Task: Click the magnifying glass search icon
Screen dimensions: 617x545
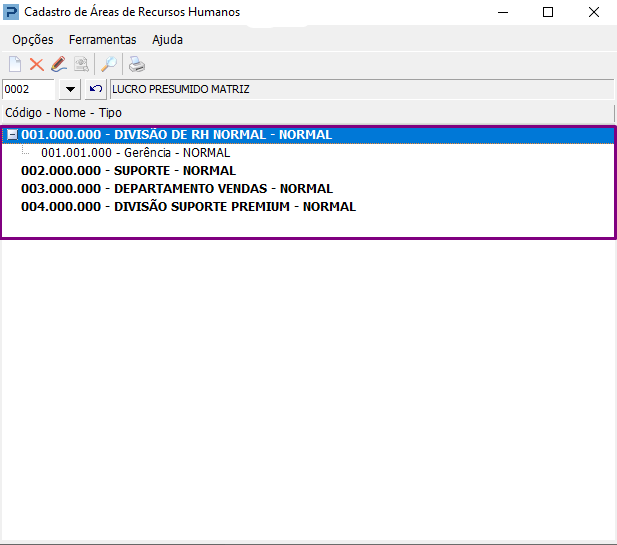Action: 109,64
